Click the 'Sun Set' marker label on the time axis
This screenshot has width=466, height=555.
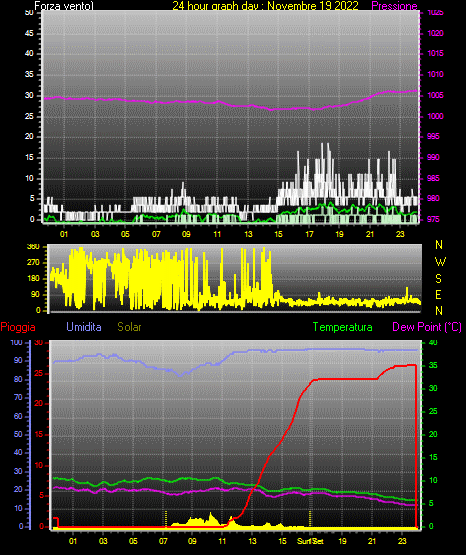(310, 541)
